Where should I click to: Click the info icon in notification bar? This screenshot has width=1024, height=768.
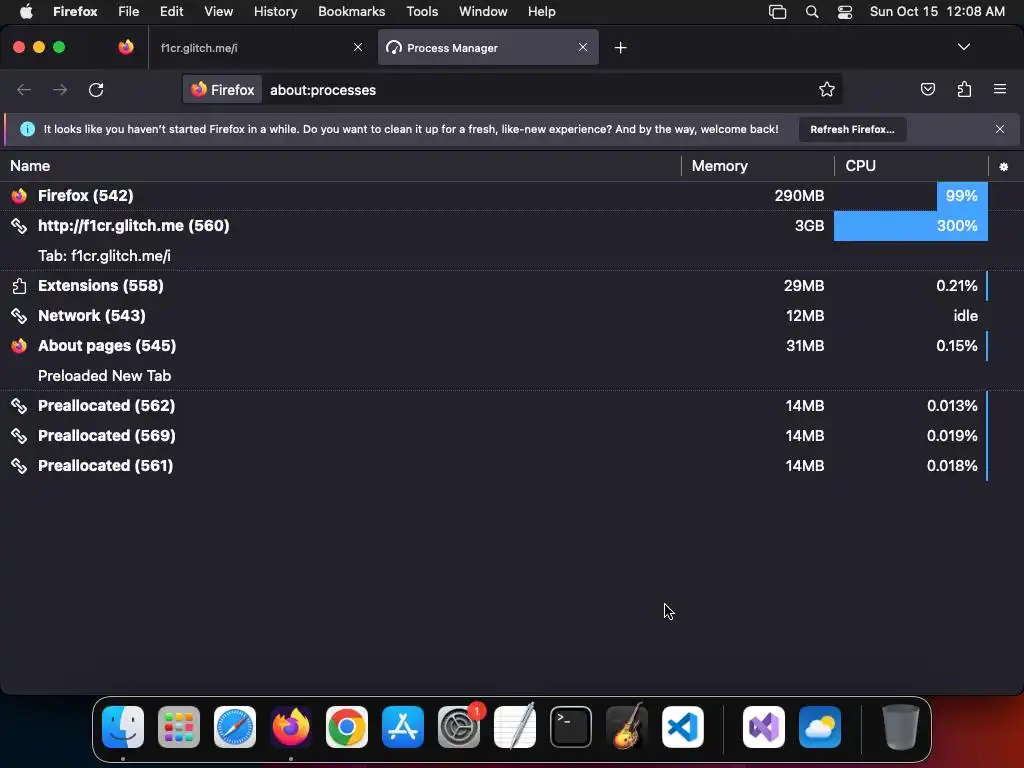(27, 129)
